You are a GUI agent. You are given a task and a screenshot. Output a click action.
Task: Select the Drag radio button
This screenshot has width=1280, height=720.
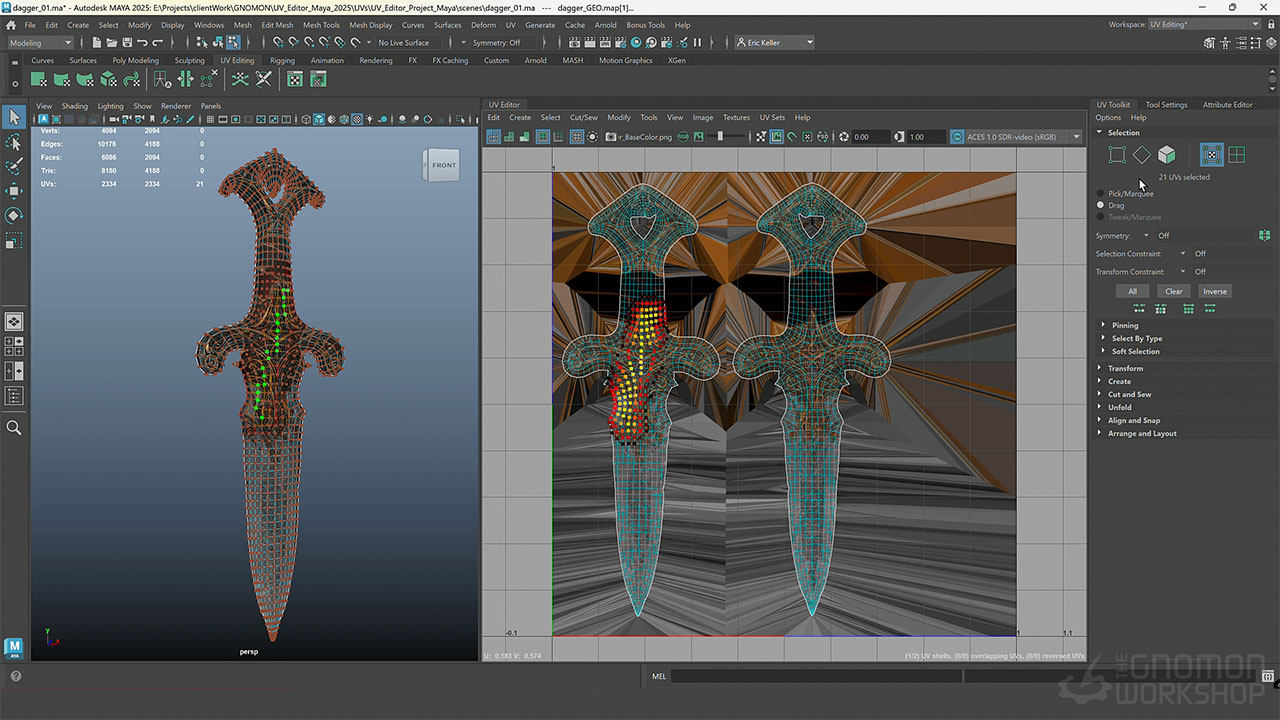[1101, 205]
